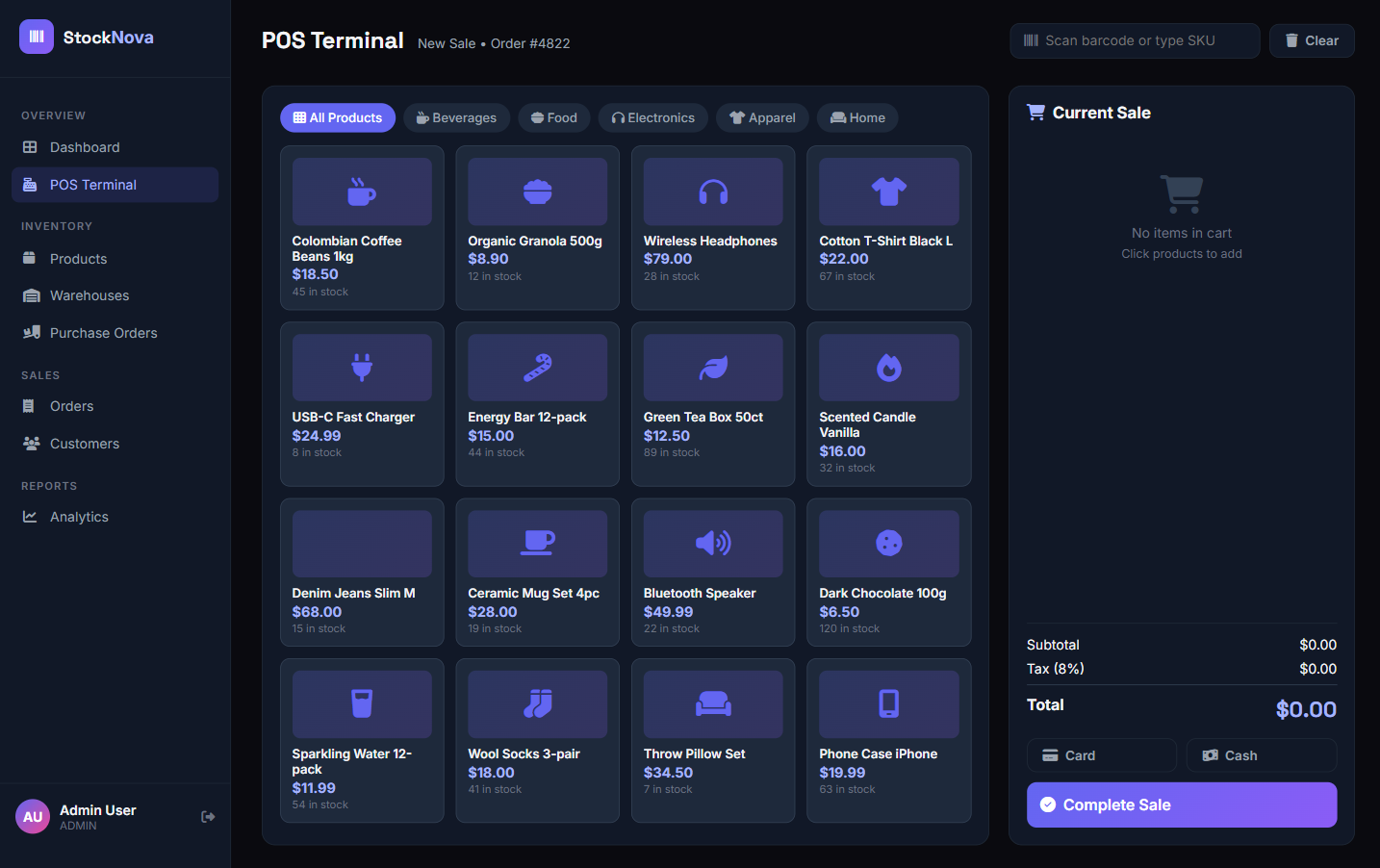
Task: Select the All Products category tab
Action: (338, 117)
